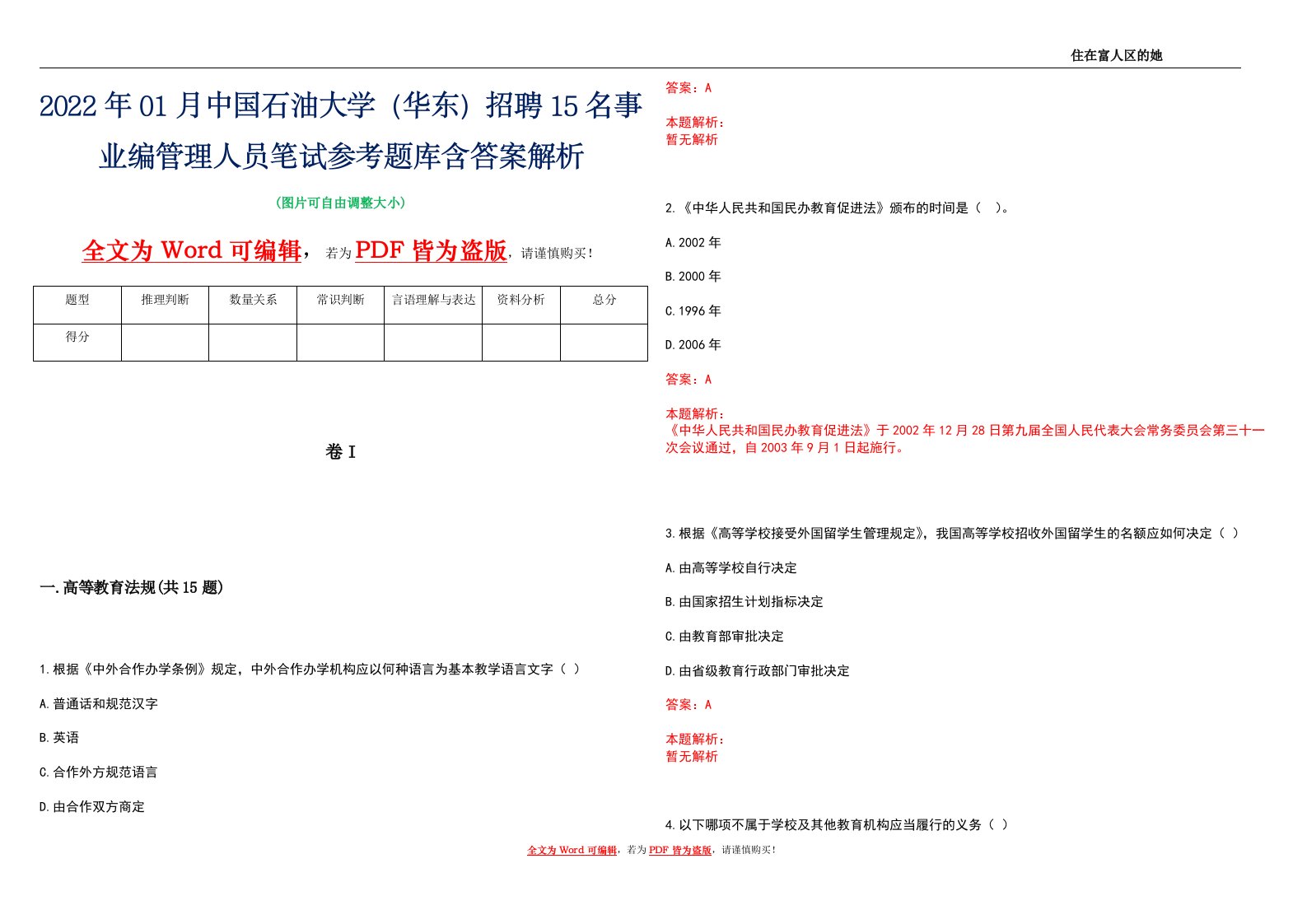
Task: Select option 'D.由省级教育行政部门审批决定'
Action: [758, 671]
